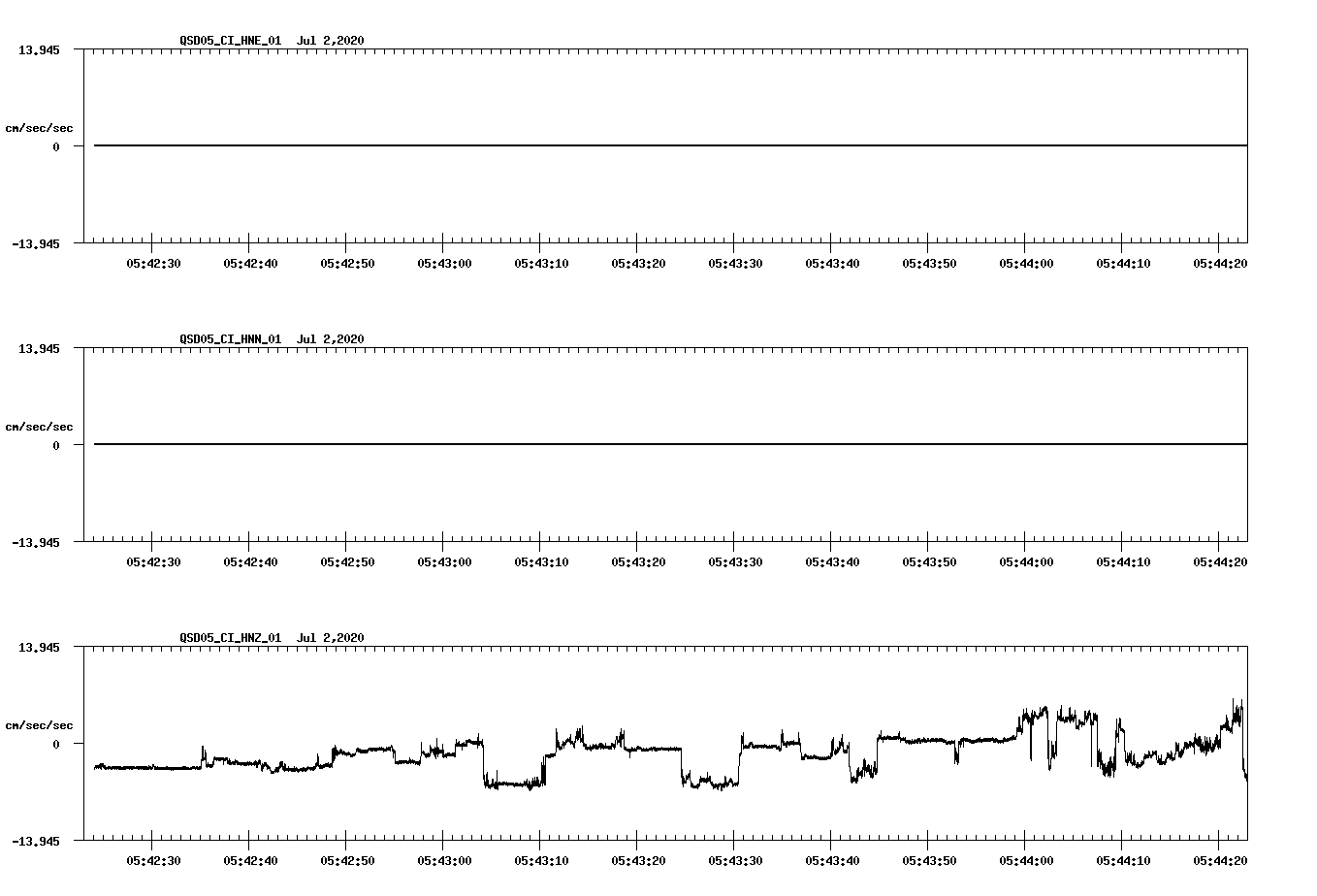Click 05:42:50 time label under HNZ plot

coord(347,860)
